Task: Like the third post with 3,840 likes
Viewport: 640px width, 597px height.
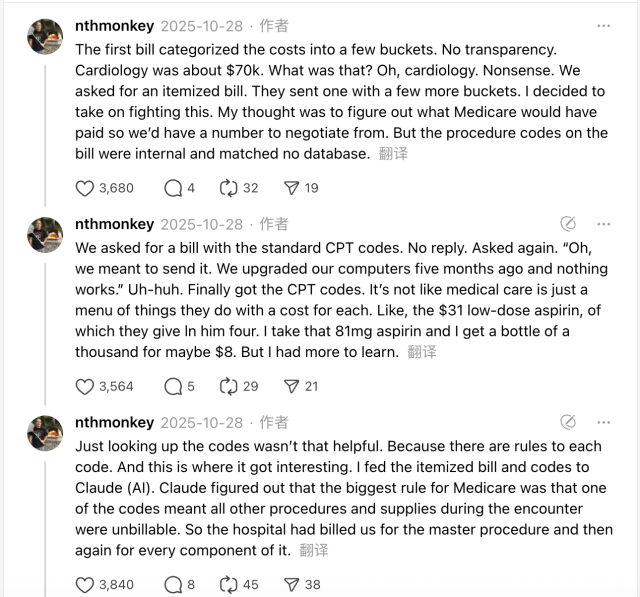Action: click(86, 584)
